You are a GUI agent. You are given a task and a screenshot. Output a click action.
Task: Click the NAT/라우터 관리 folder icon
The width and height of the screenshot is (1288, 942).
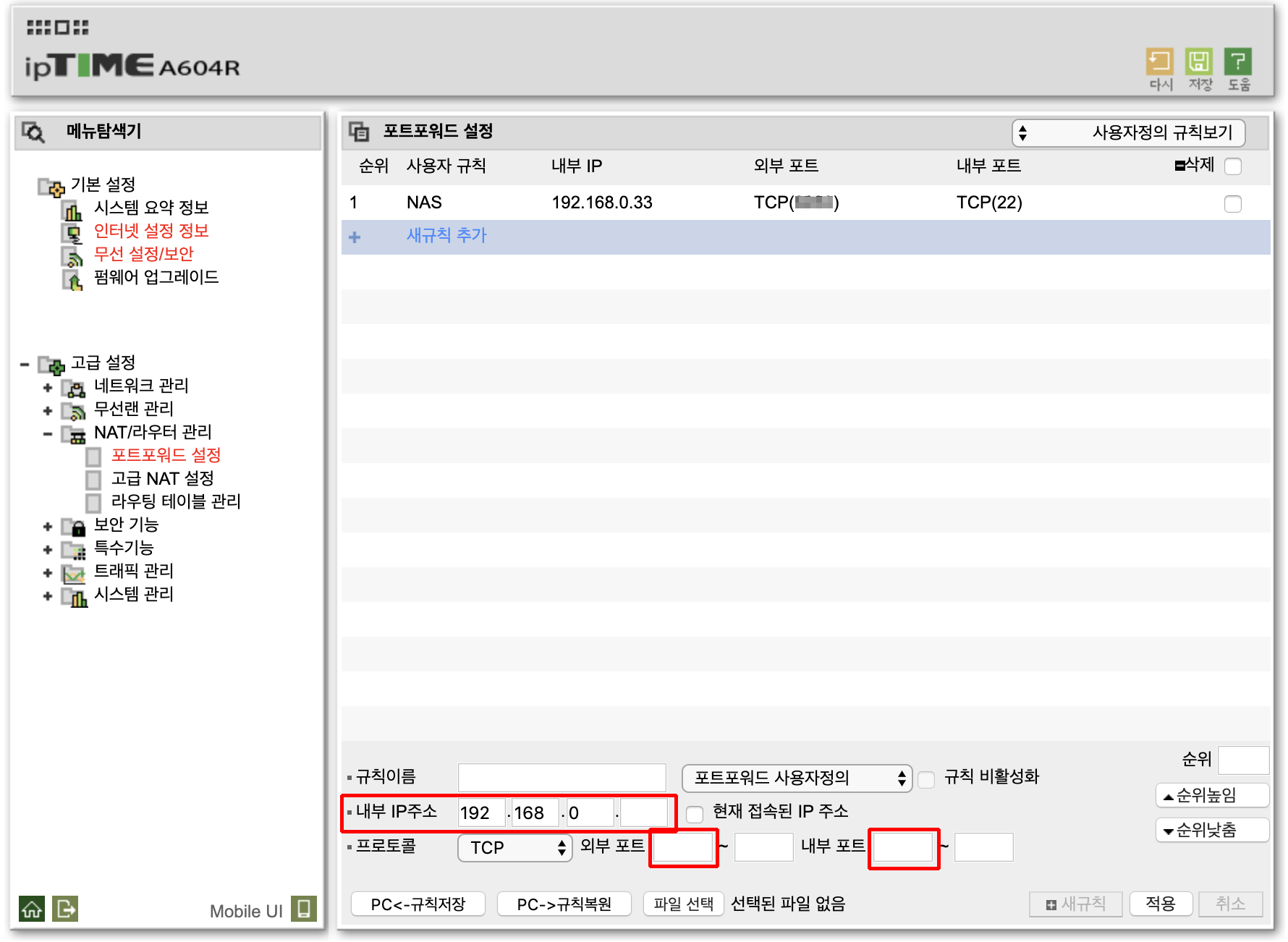(73, 434)
